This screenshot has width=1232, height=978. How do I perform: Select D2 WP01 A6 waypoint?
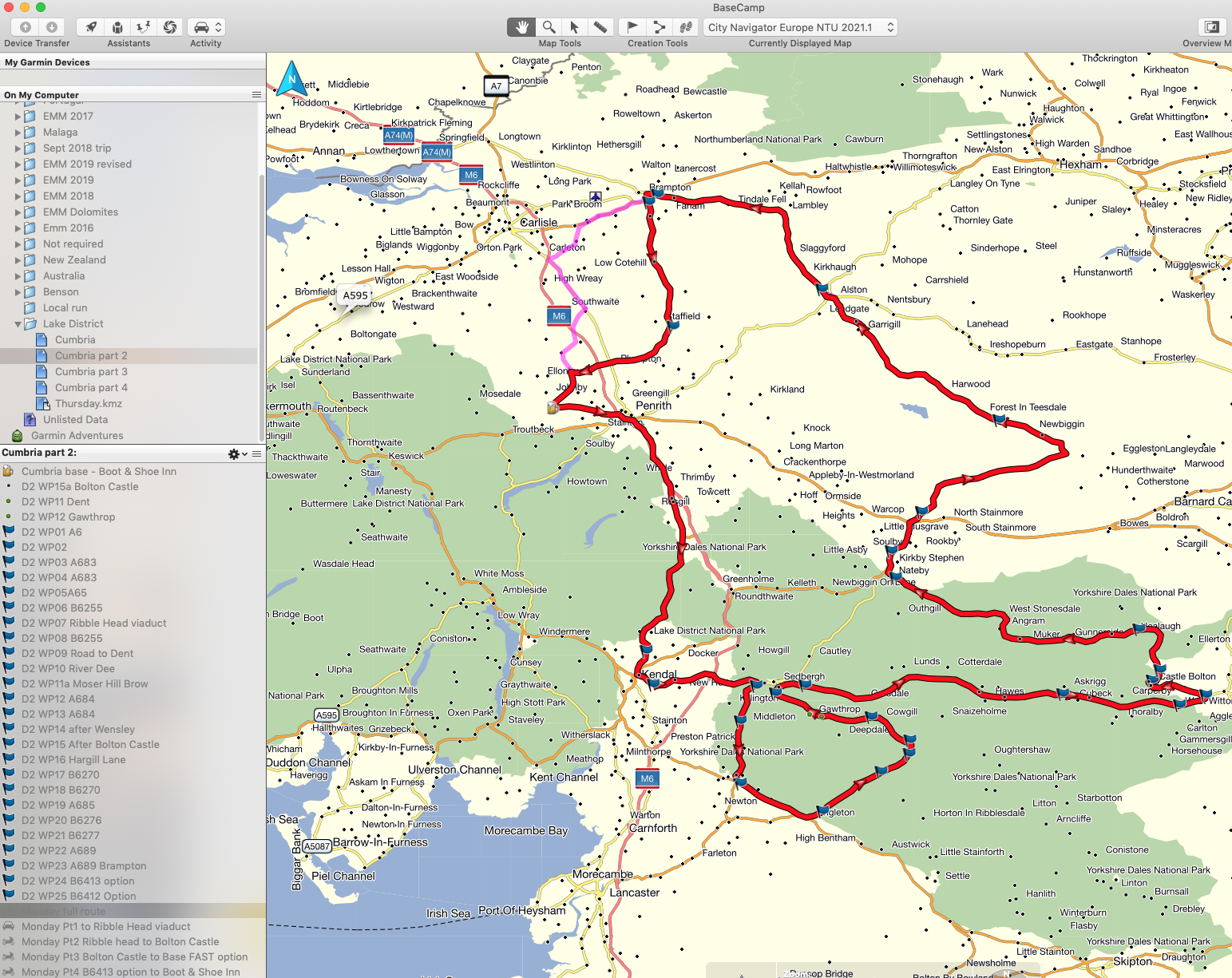[x=52, y=532]
